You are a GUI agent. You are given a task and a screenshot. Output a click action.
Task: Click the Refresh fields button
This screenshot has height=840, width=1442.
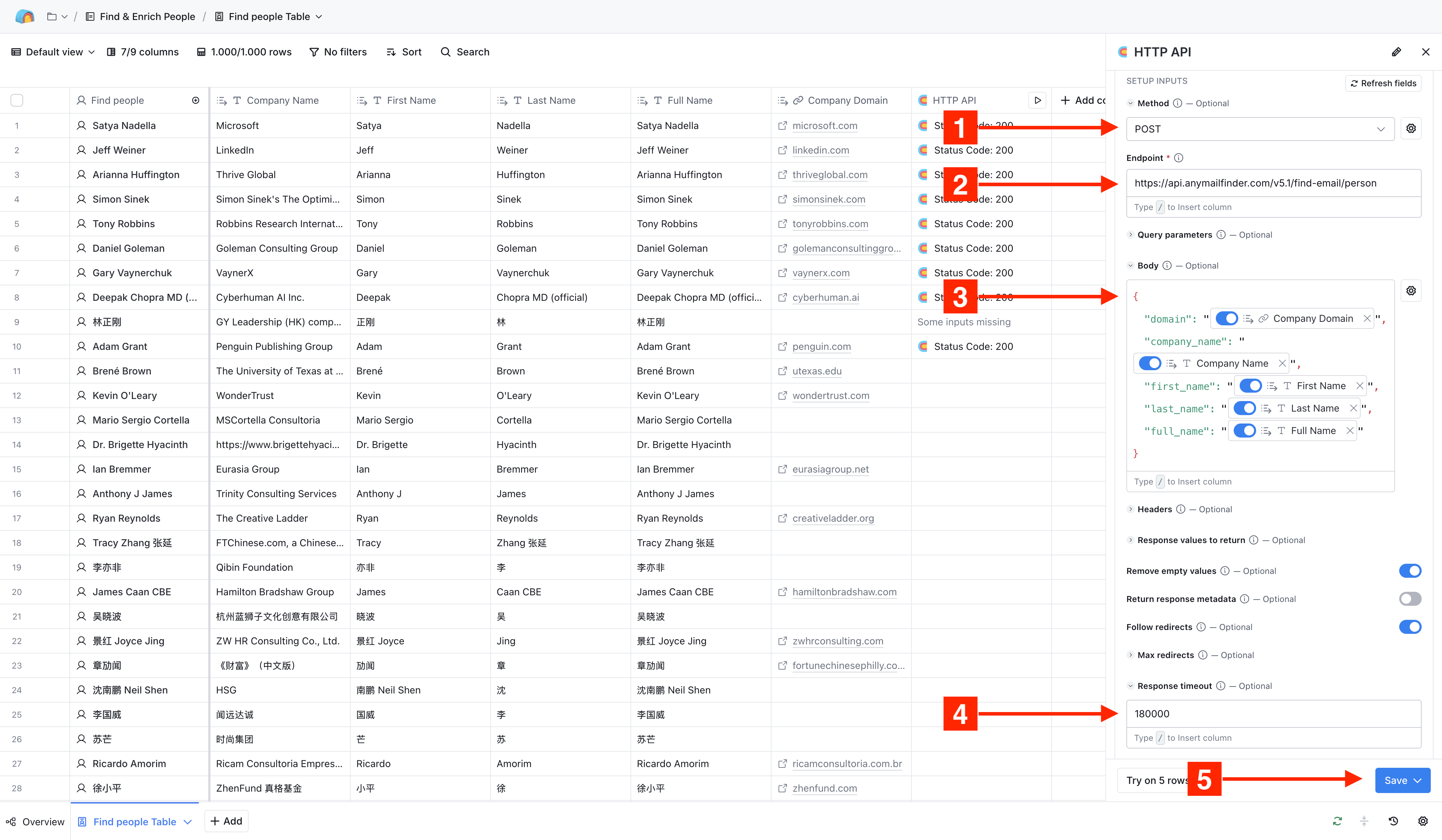[x=1383, y=83]
